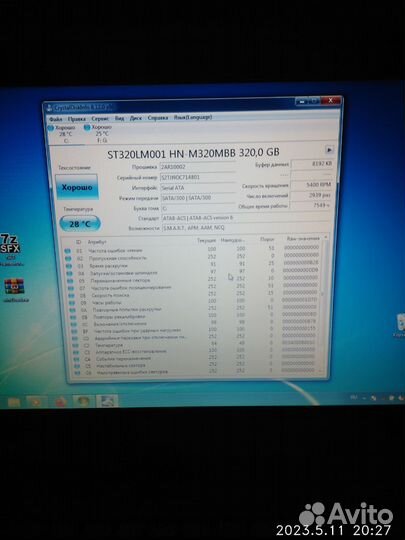Screen dimensions: 405x540
Task: Go to the next disk arrow button
Action: [329, 150]
